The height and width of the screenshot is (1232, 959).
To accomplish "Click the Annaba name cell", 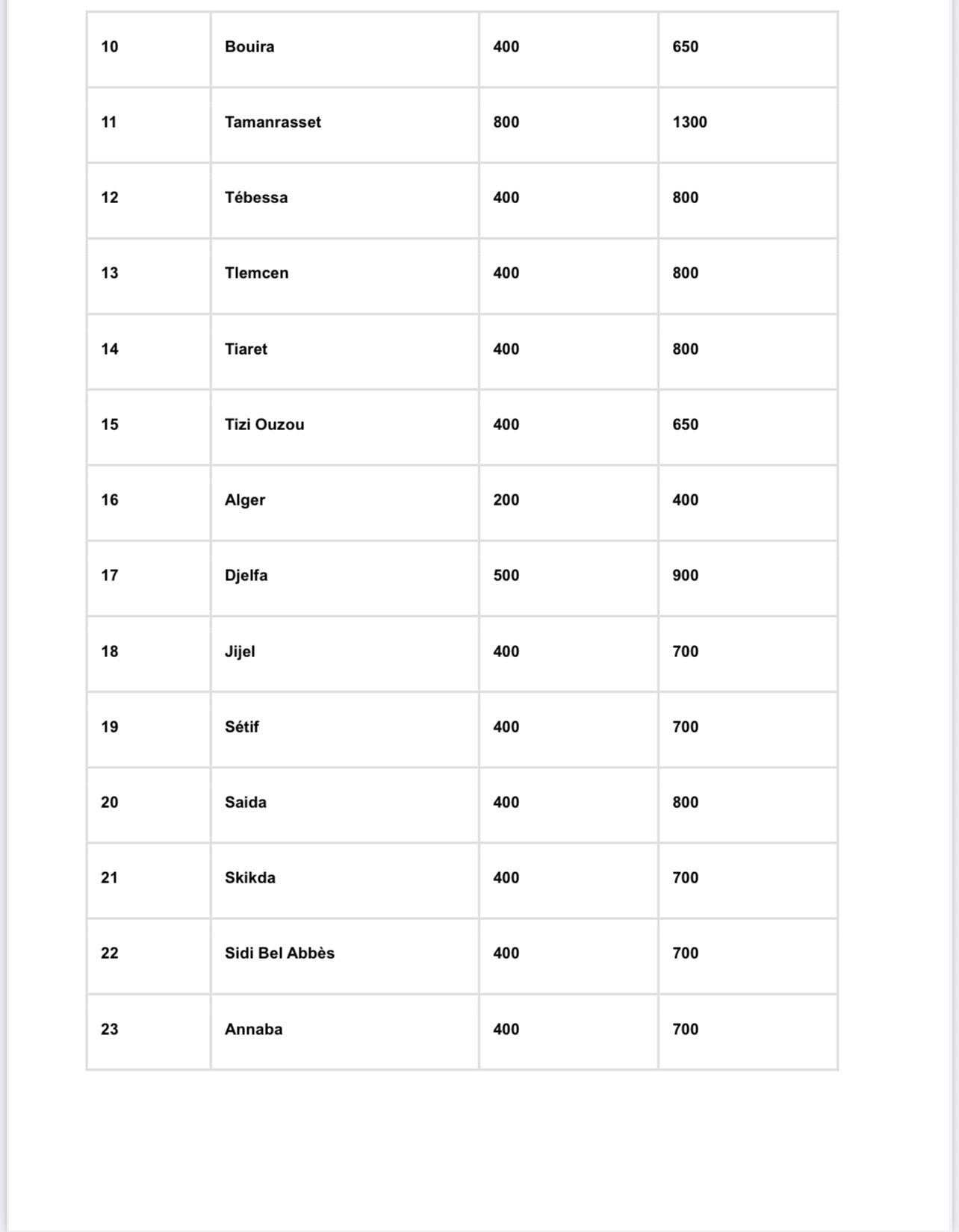I will 253,1030.
